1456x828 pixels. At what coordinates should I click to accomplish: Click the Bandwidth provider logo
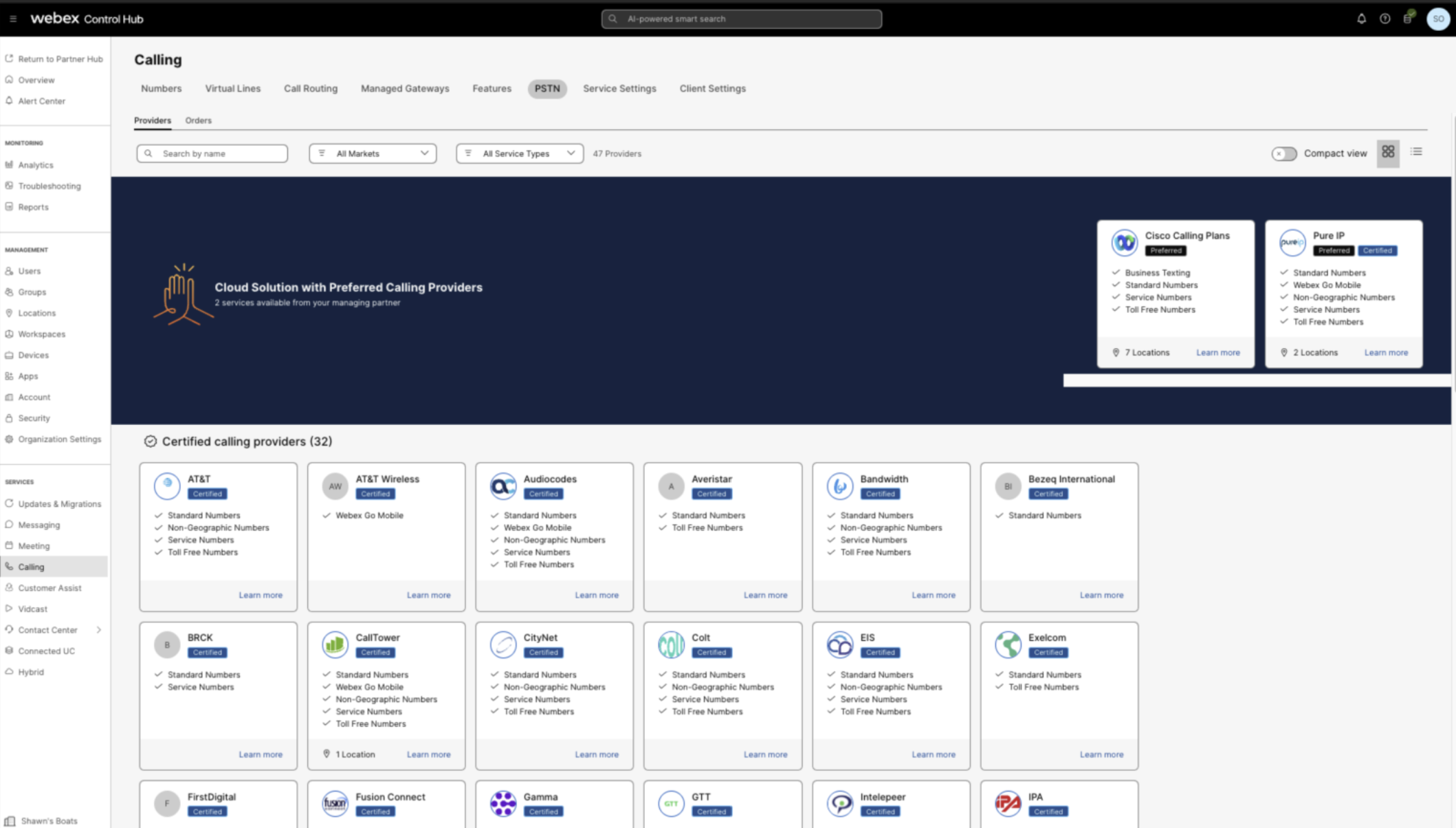pos(839,486)
